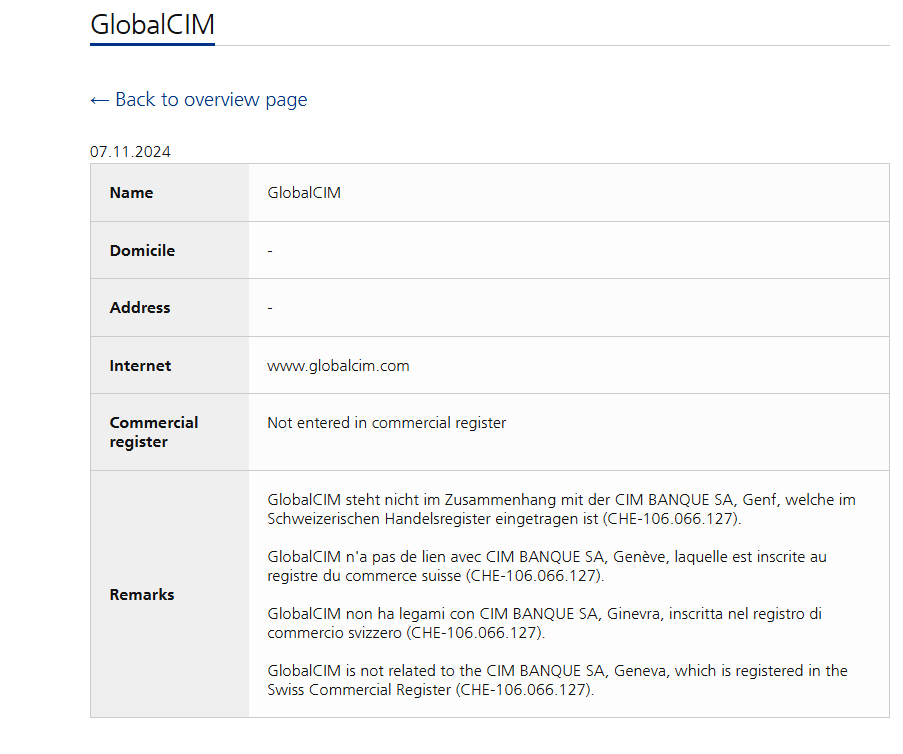903x754 pixels.
Task: Click the GlobalCIM page heading
Action: [153, 25]
